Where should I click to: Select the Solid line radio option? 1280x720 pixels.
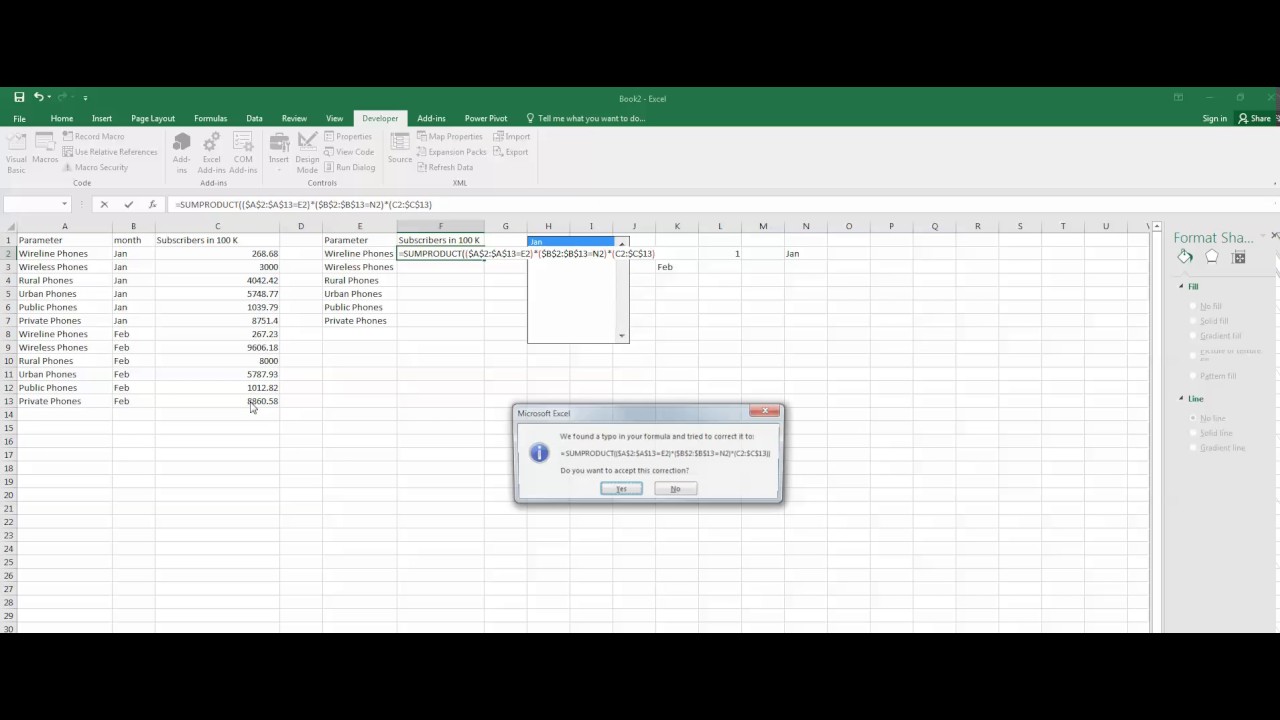(1213, 433)
